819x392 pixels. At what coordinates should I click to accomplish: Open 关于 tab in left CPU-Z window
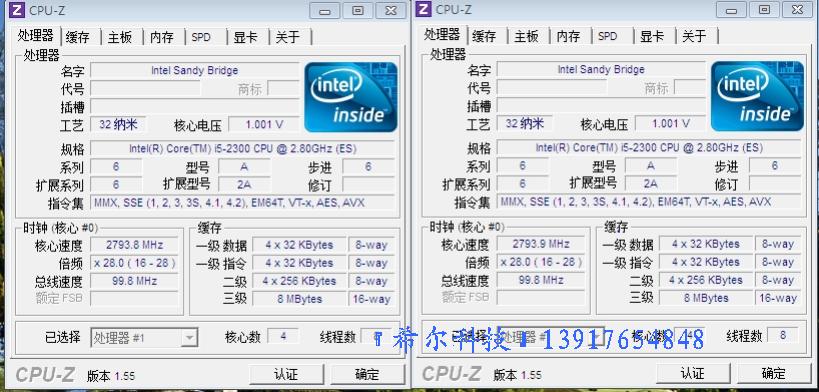tap(287, 37)
